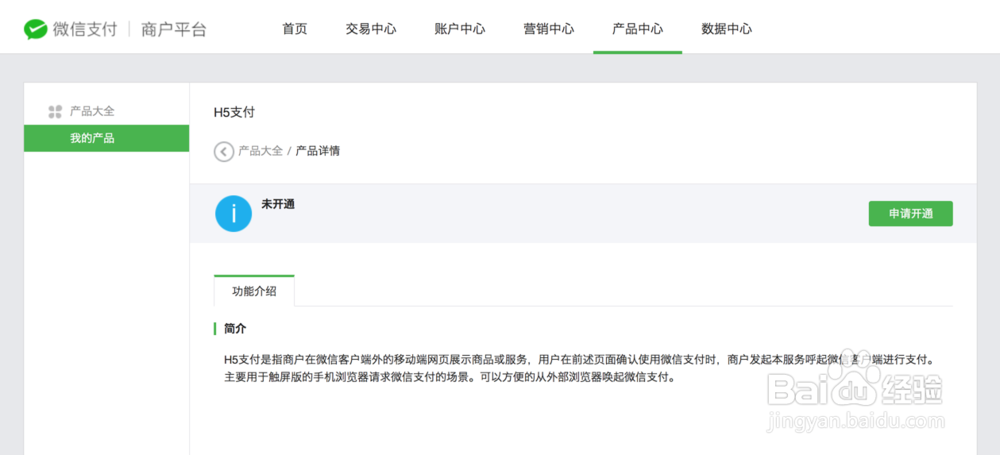Click the 微信支付 brand text

pos(85,29)
